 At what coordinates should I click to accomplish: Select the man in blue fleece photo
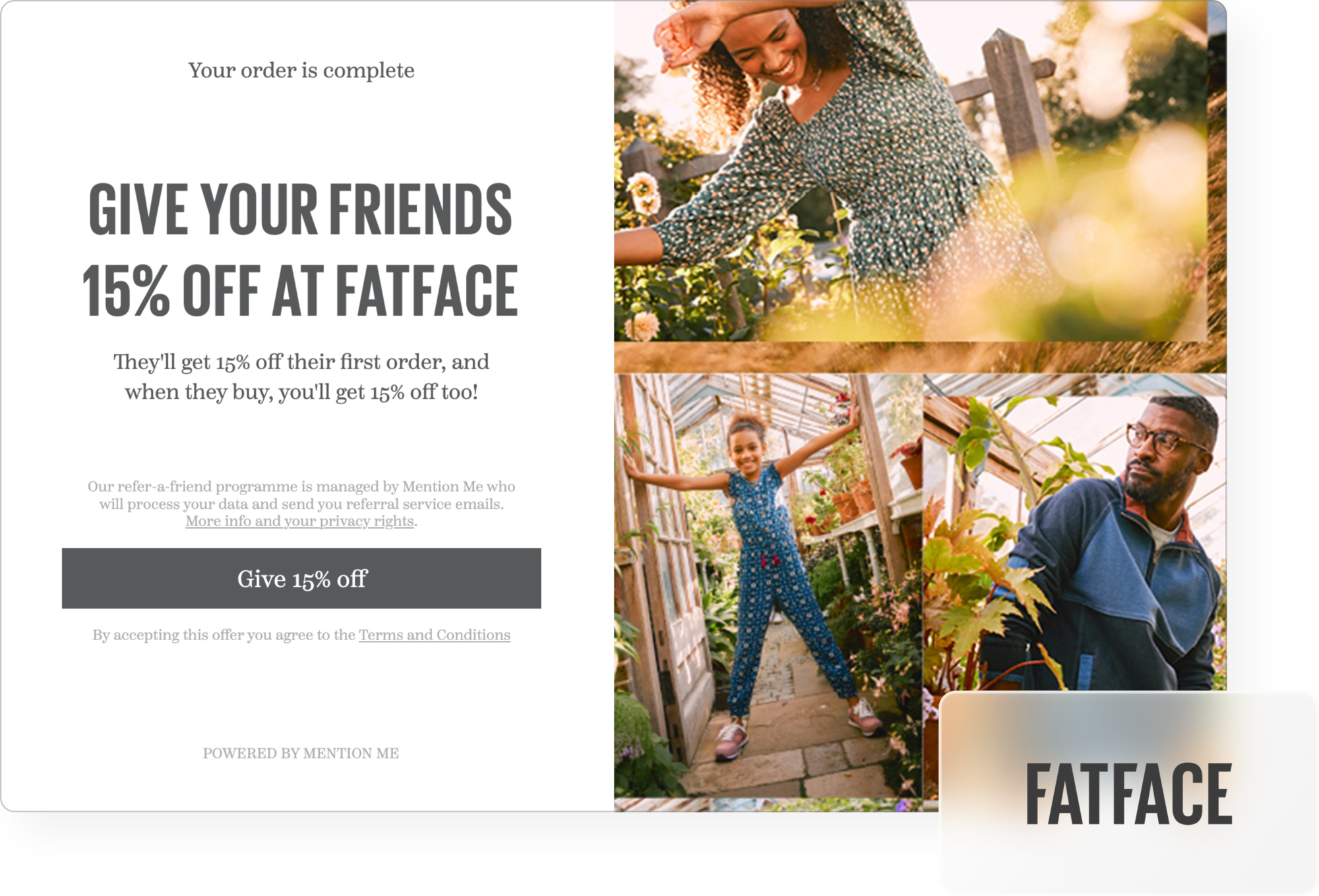point(1075,533)
